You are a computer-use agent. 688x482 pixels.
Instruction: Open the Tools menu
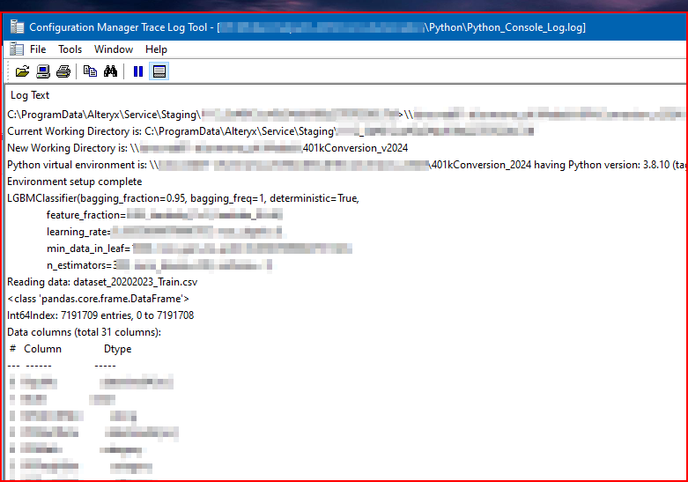[70, 49]
